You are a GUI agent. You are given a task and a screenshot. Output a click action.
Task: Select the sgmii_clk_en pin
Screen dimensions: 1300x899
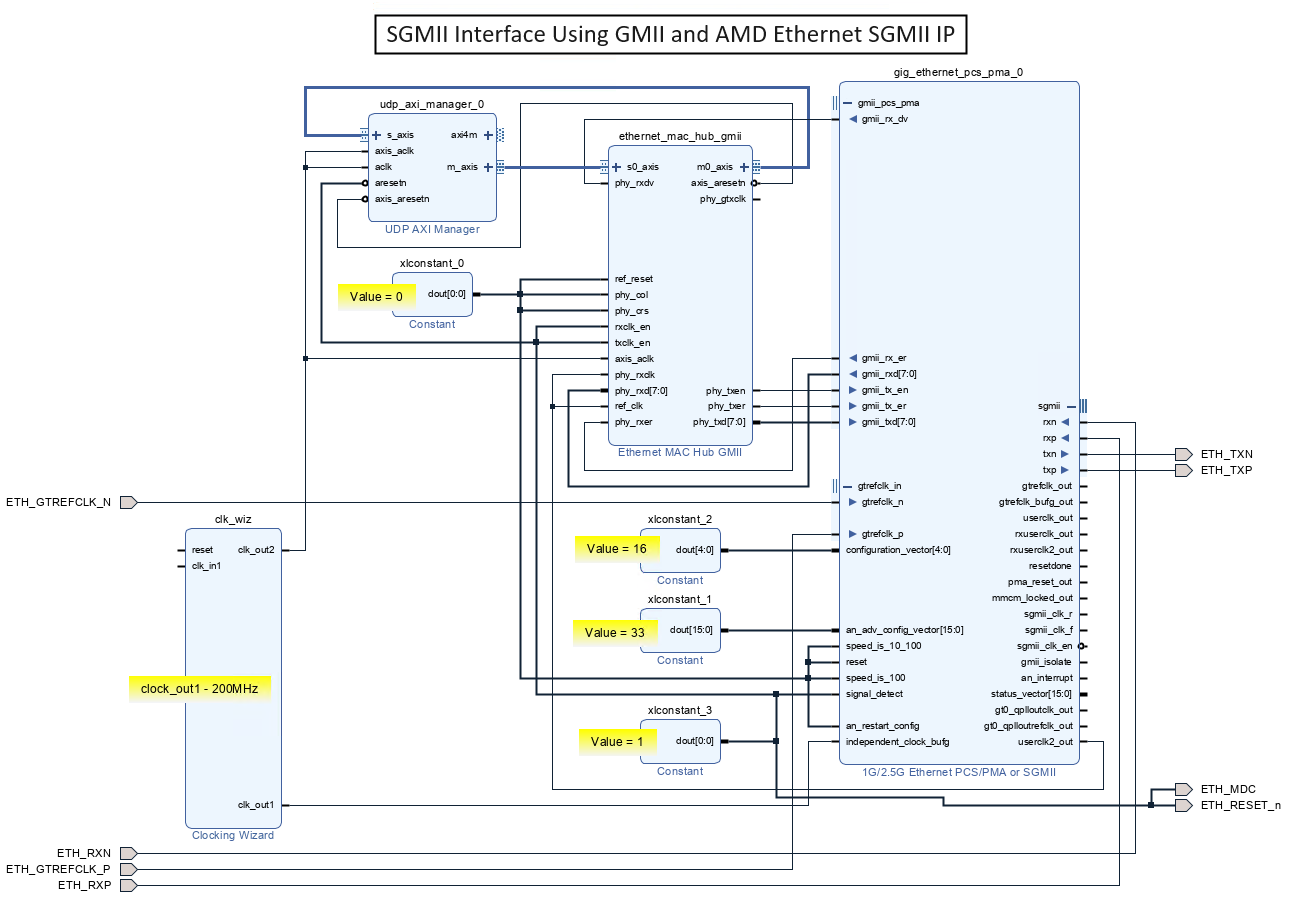[1044, 646]
